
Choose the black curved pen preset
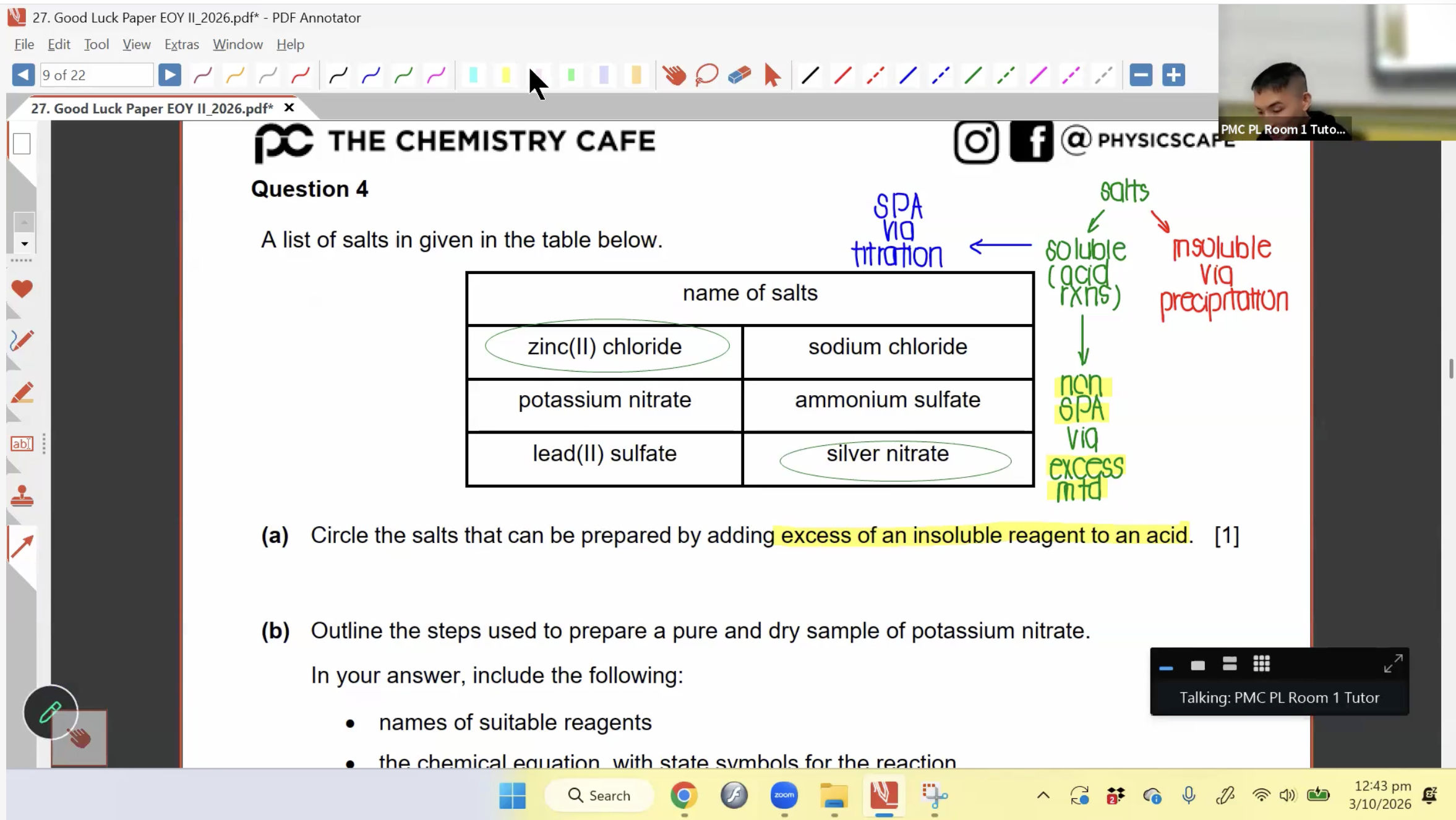click(x=338, y=75)
